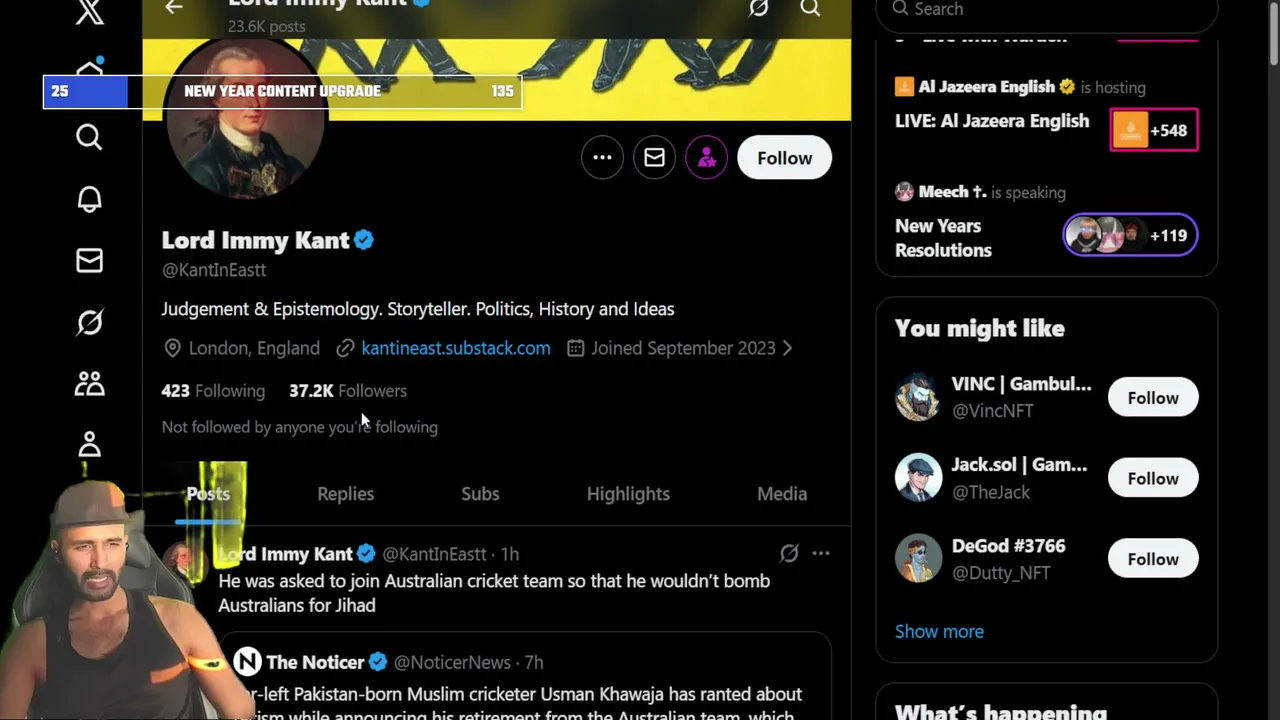Image resolution: width=1280 pixels, height=720 pixels.
Task: Open the Explore search icon in sidebar
Action: (89, 137)
